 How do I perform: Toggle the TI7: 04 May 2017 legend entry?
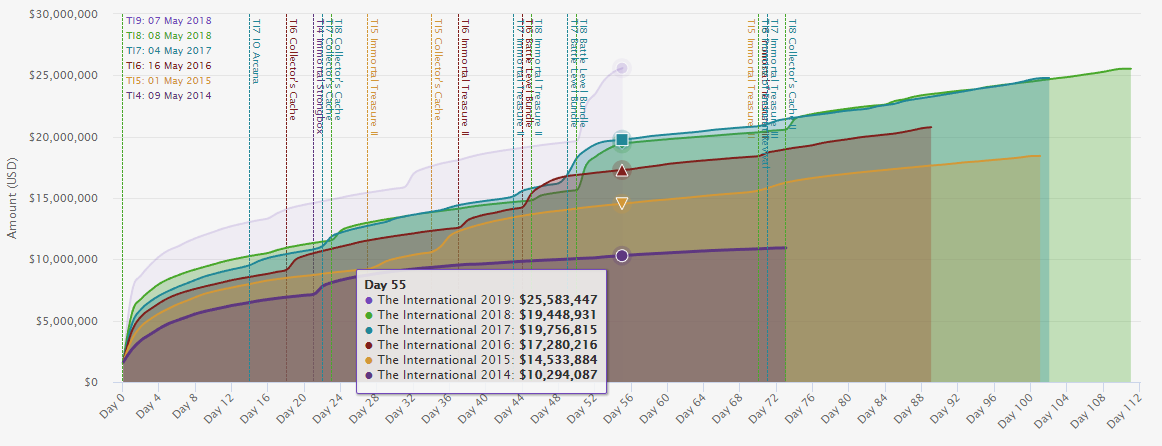(168, 51)
